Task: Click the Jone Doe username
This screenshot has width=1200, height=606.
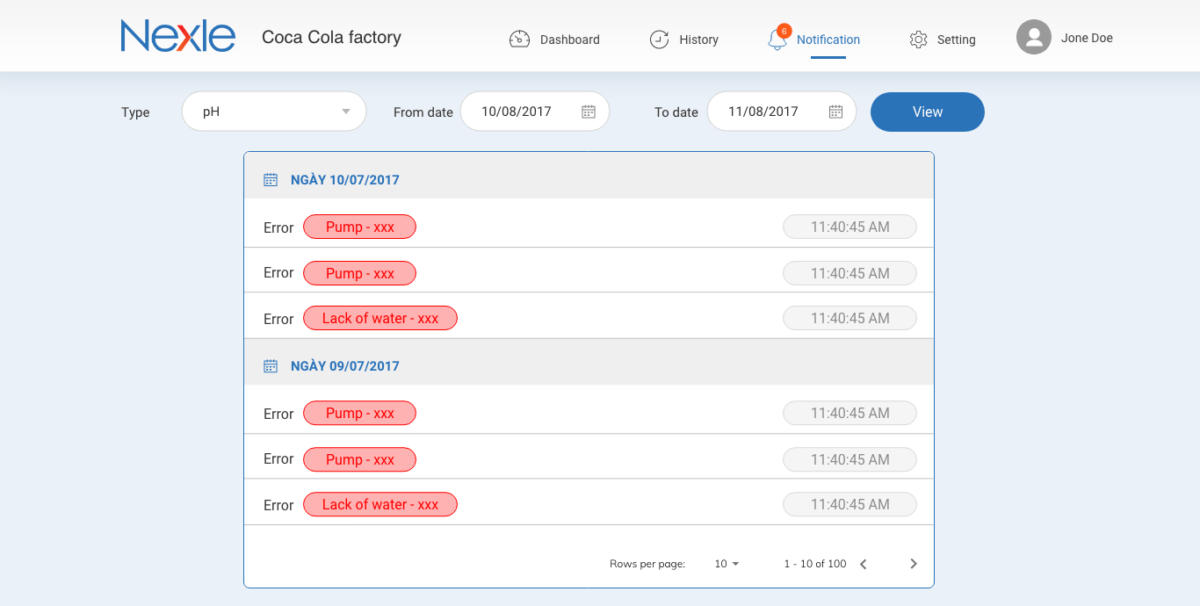Action: click(x=1086, y=38)
